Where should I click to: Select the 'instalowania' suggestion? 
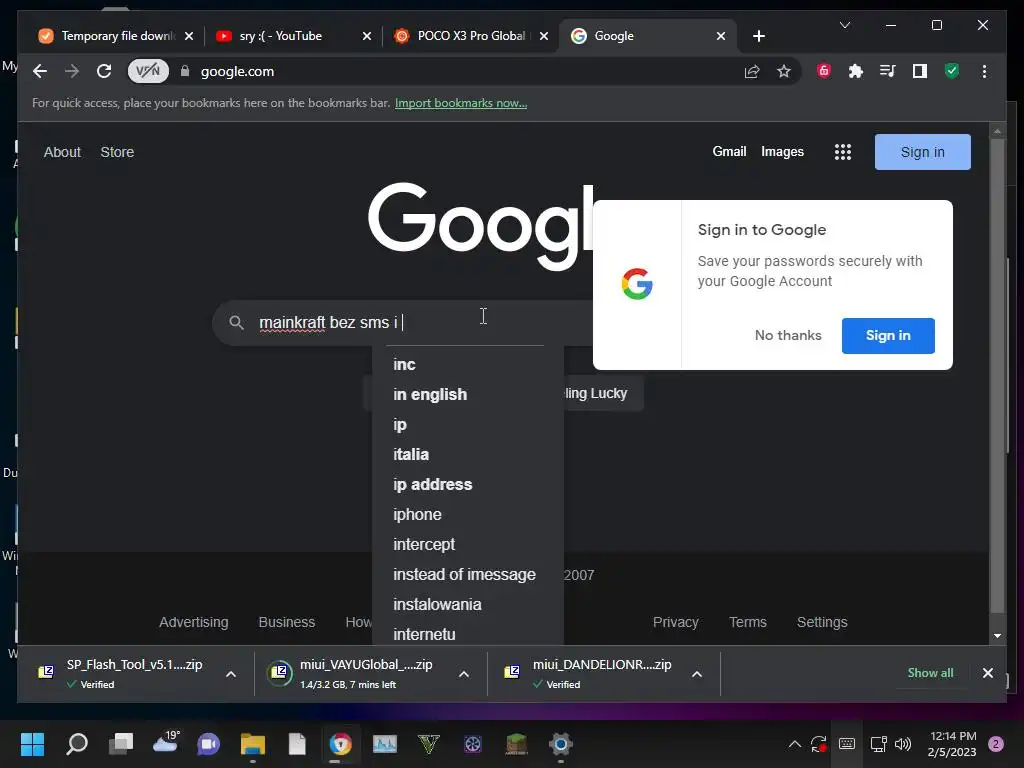pyautogui.click(x=468, y=605)
